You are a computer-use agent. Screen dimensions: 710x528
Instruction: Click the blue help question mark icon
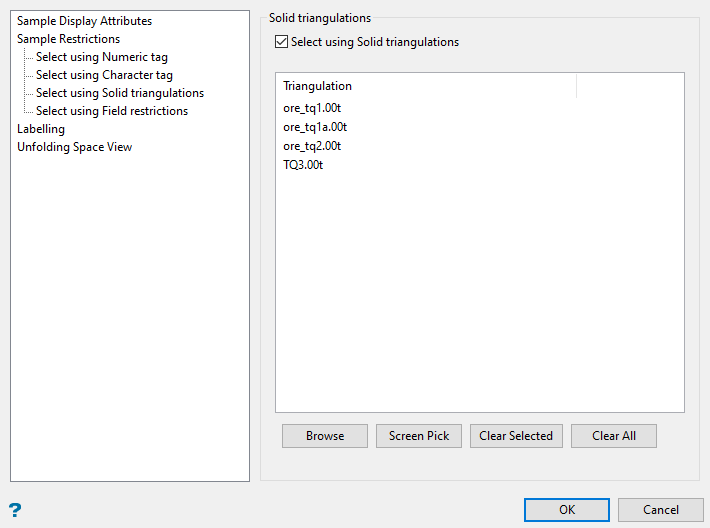click(x=15, y=510)
